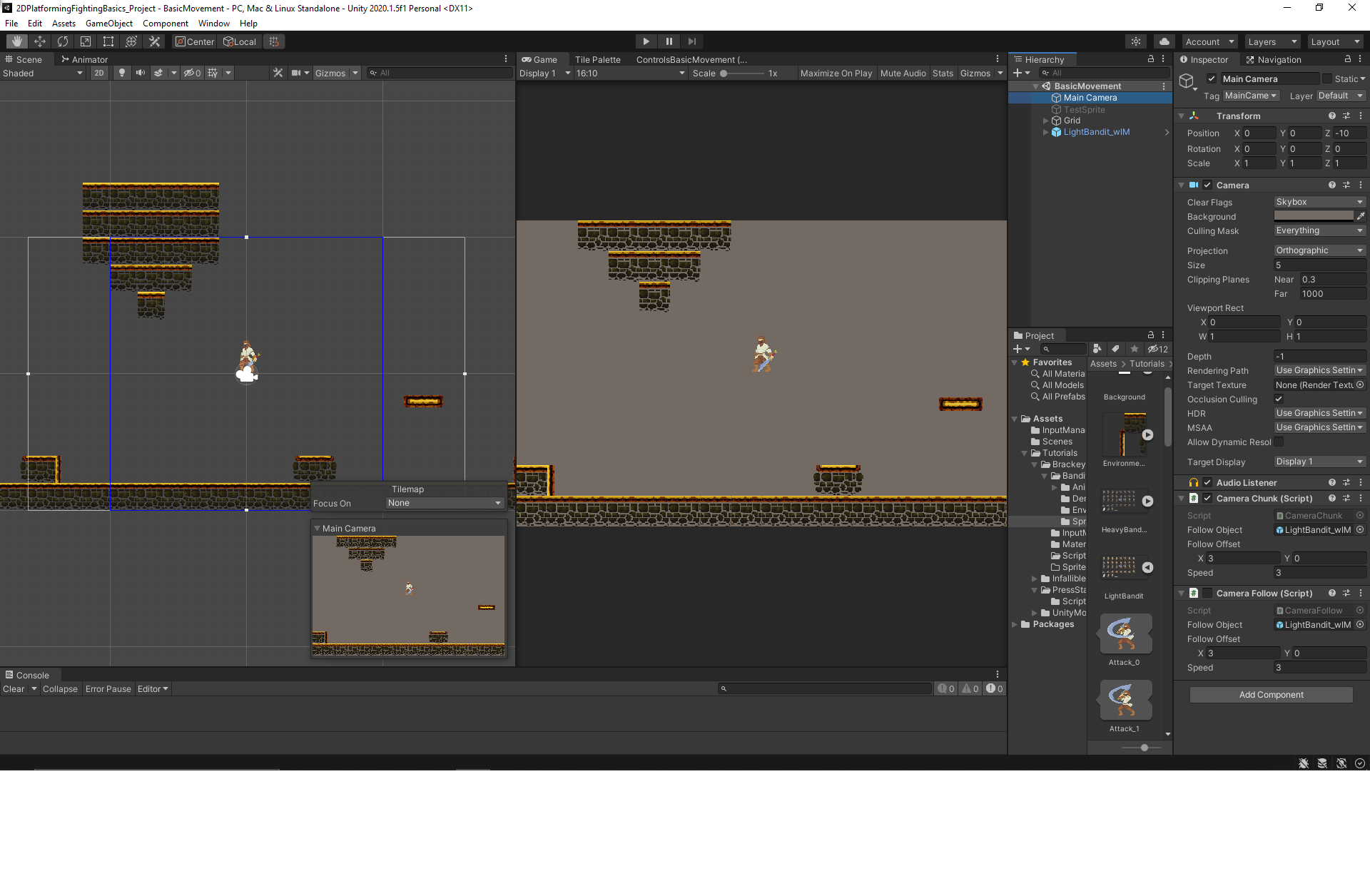This screenshot has height=896, width=1370.
Task: Select the Move tool
Action: coord(40,41)
